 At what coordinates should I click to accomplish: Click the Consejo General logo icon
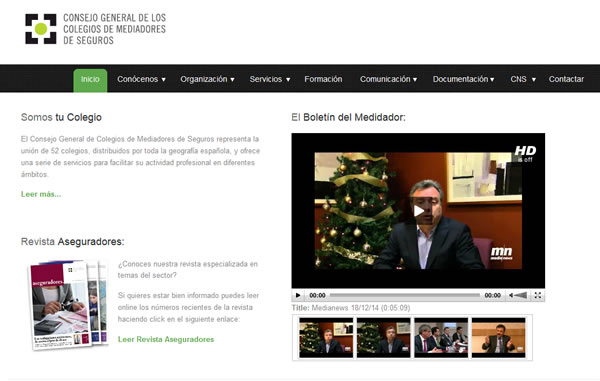pos(41,29)
